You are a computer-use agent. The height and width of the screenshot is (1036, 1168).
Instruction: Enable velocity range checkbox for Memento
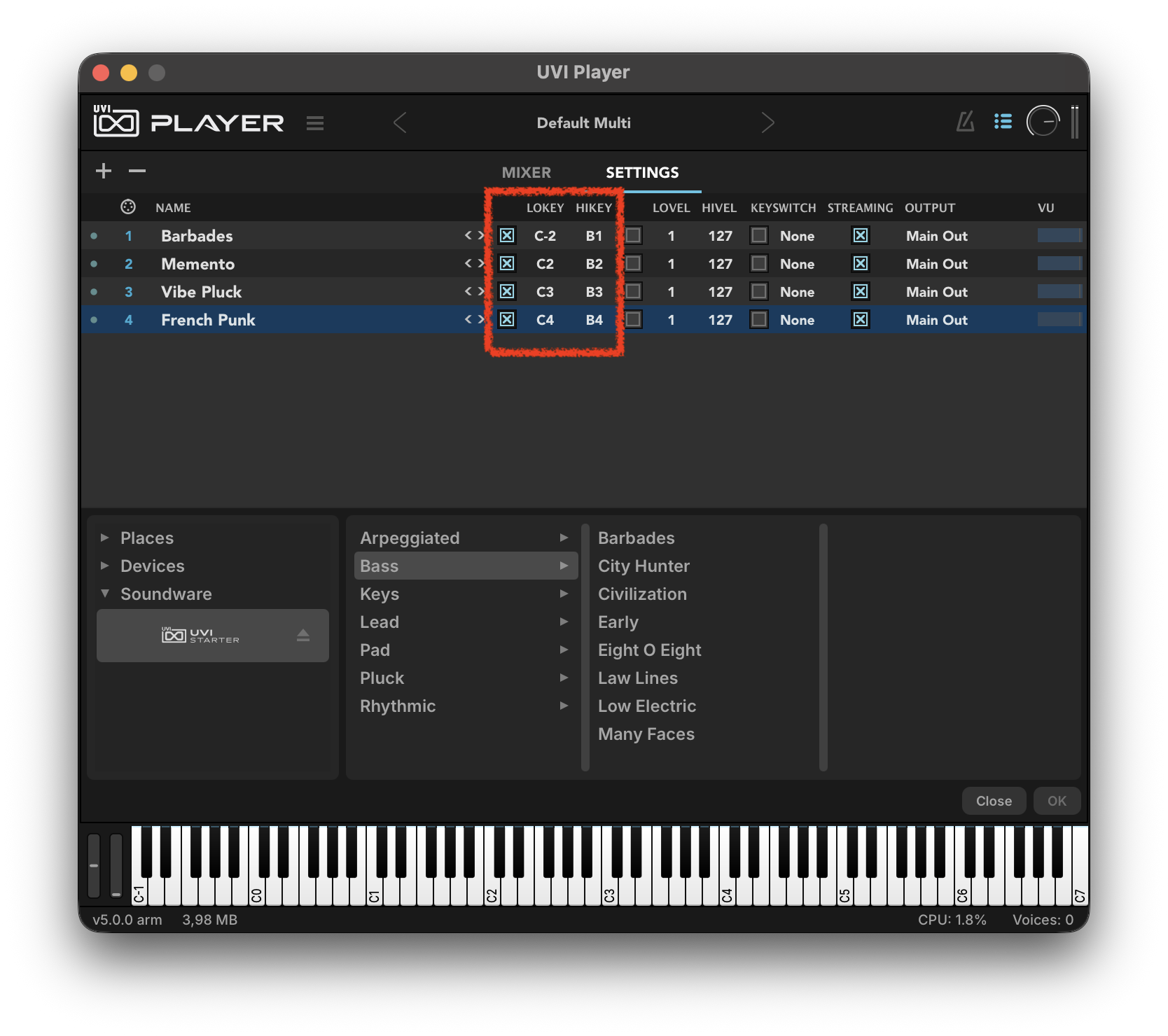point(633,263)
